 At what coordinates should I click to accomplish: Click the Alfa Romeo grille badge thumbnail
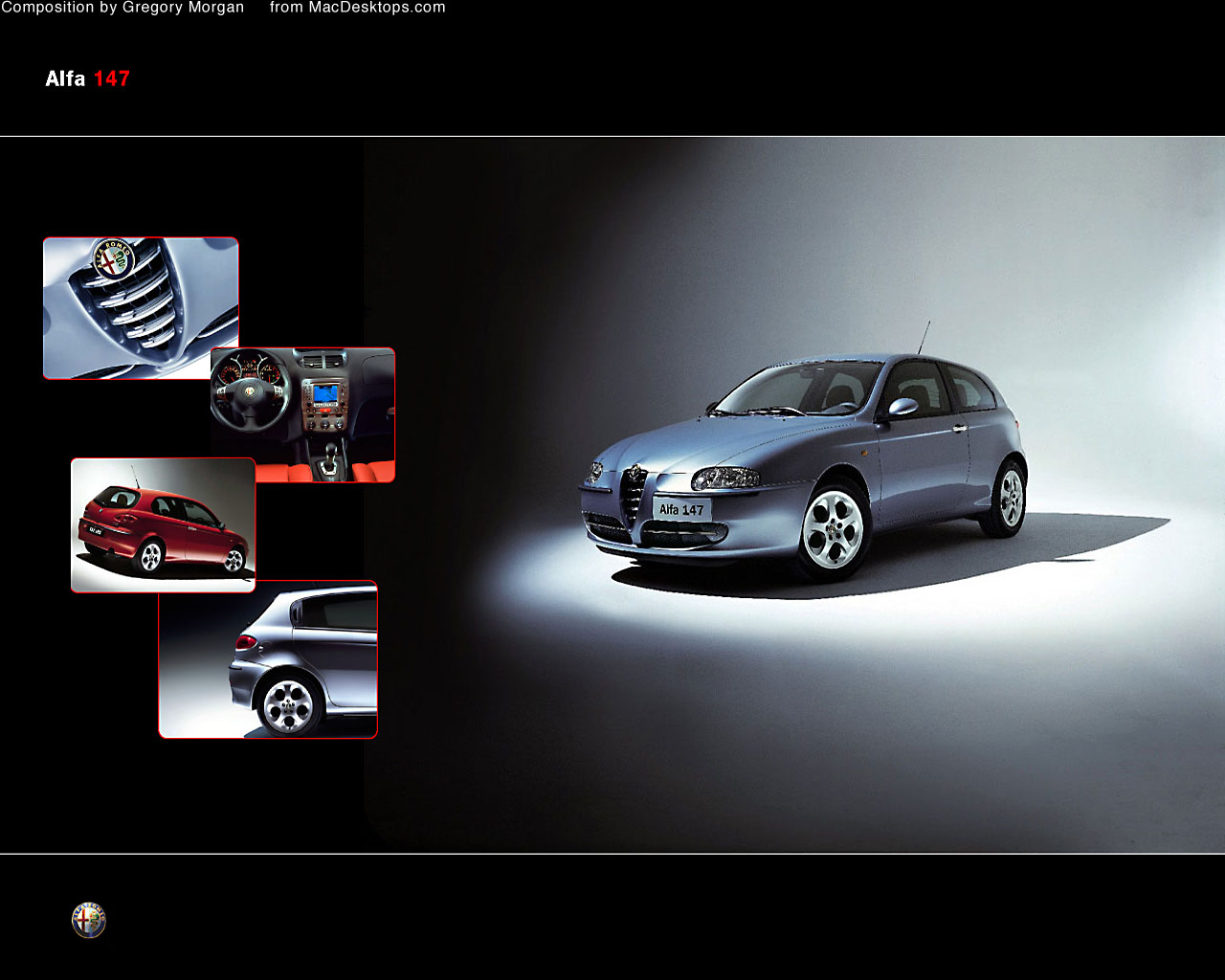click(x=141, y=308)
